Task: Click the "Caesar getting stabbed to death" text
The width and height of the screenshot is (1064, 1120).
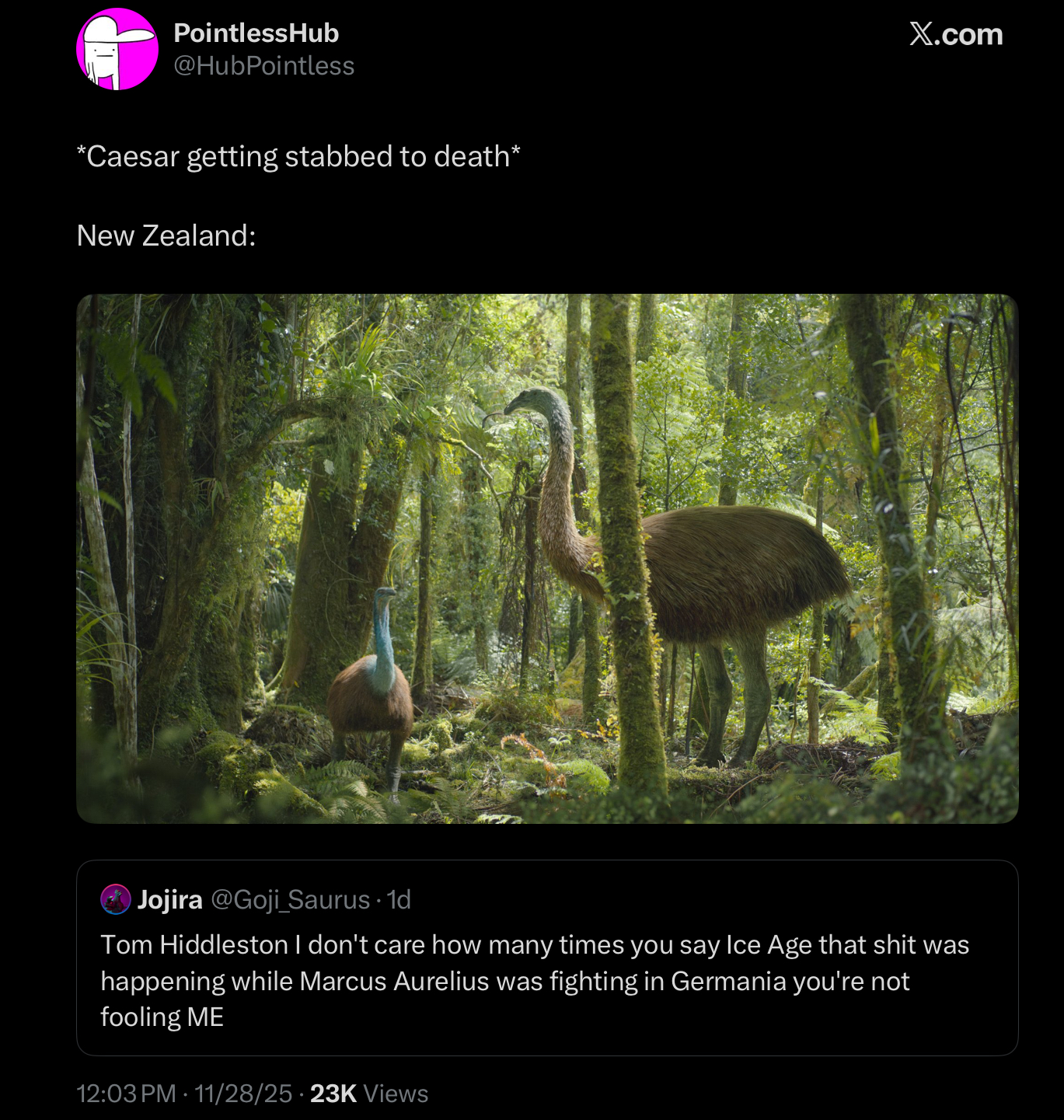Action: (x=298, y=156)
